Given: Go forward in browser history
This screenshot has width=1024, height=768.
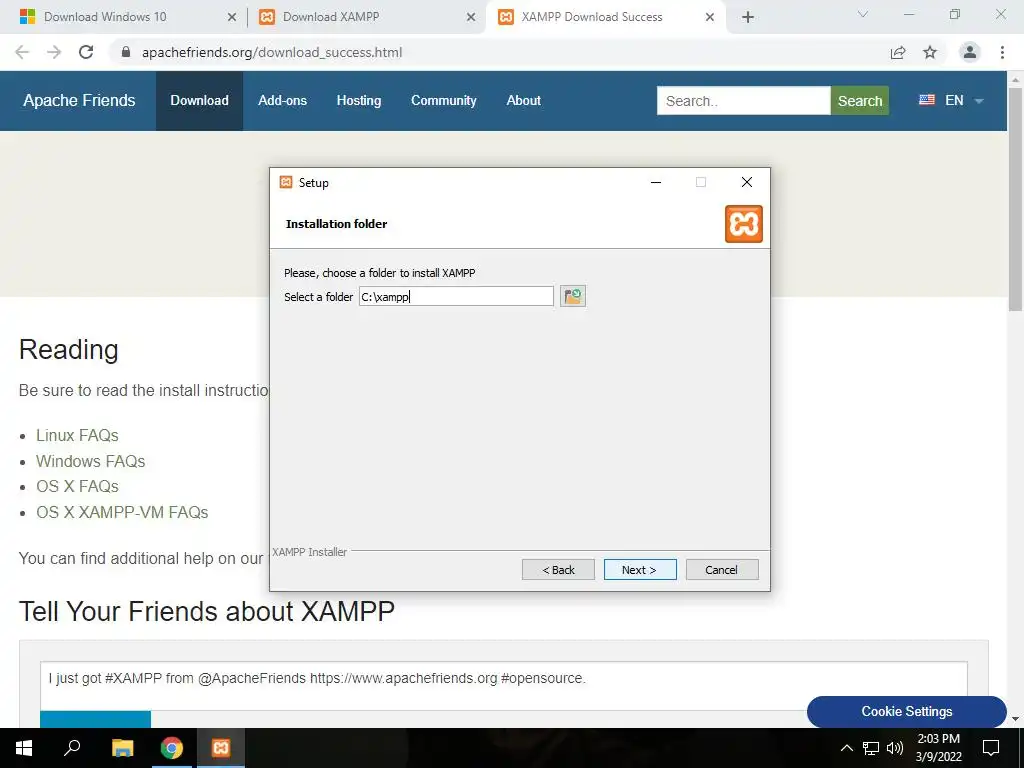Looking at the screenshot, I should 54,52.
